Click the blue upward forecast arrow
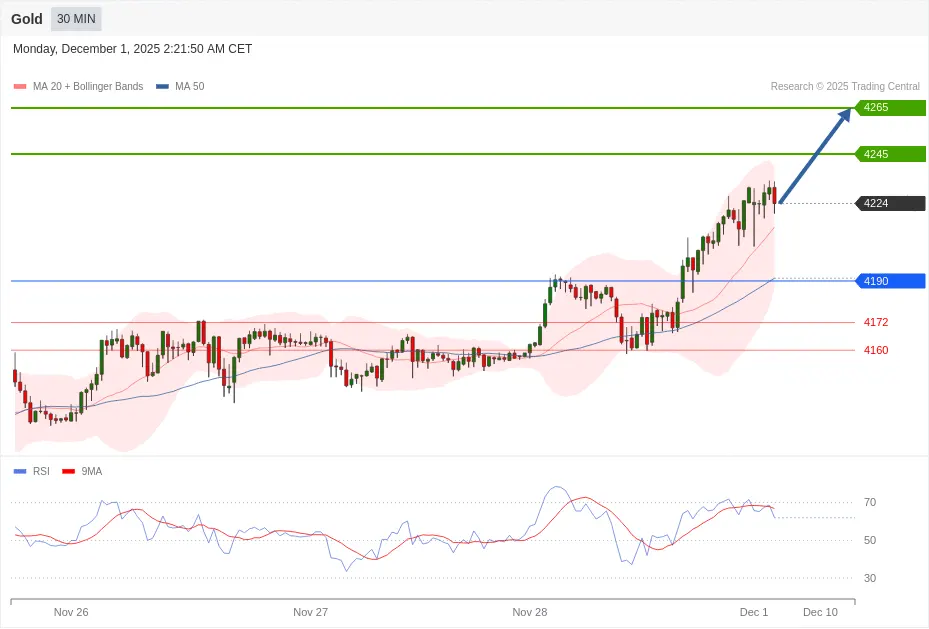 click(x=815, y=155)
